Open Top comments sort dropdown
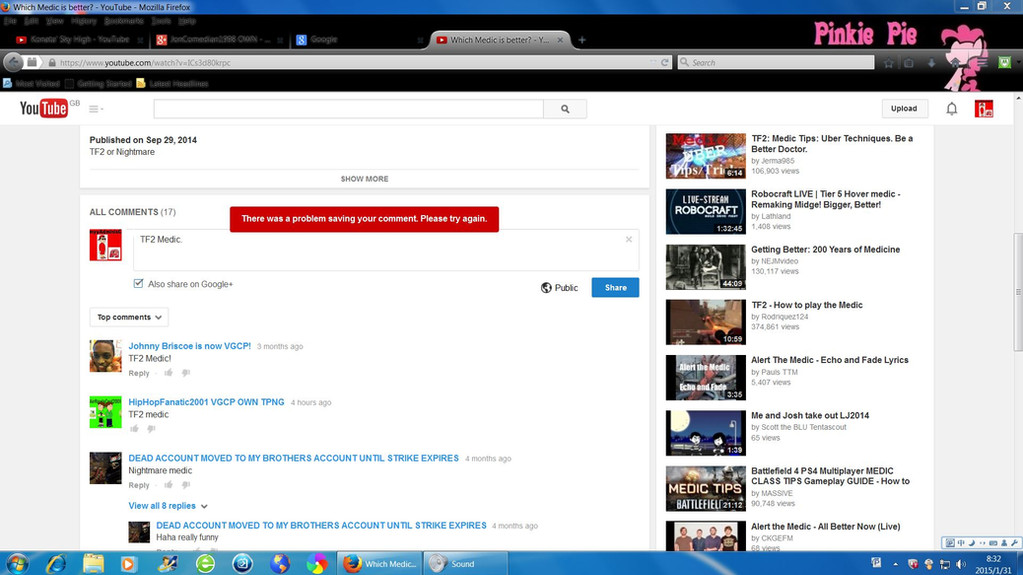Viewport: 1023px width, 575px height. 129,317
